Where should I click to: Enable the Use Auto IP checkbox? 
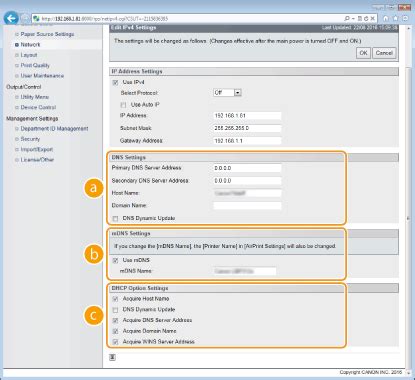point(123,105)
